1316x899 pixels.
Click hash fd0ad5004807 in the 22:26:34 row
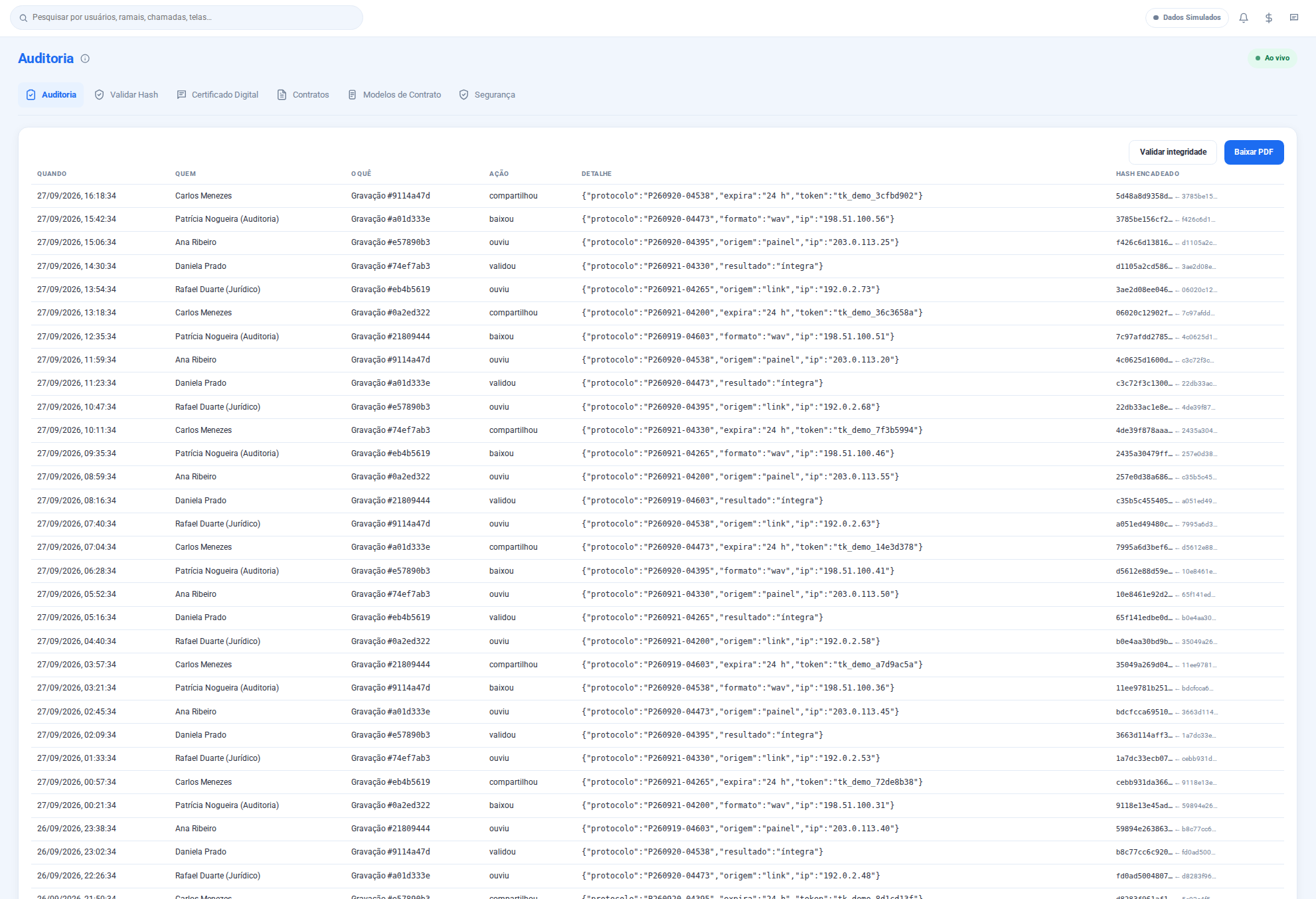1144,876
